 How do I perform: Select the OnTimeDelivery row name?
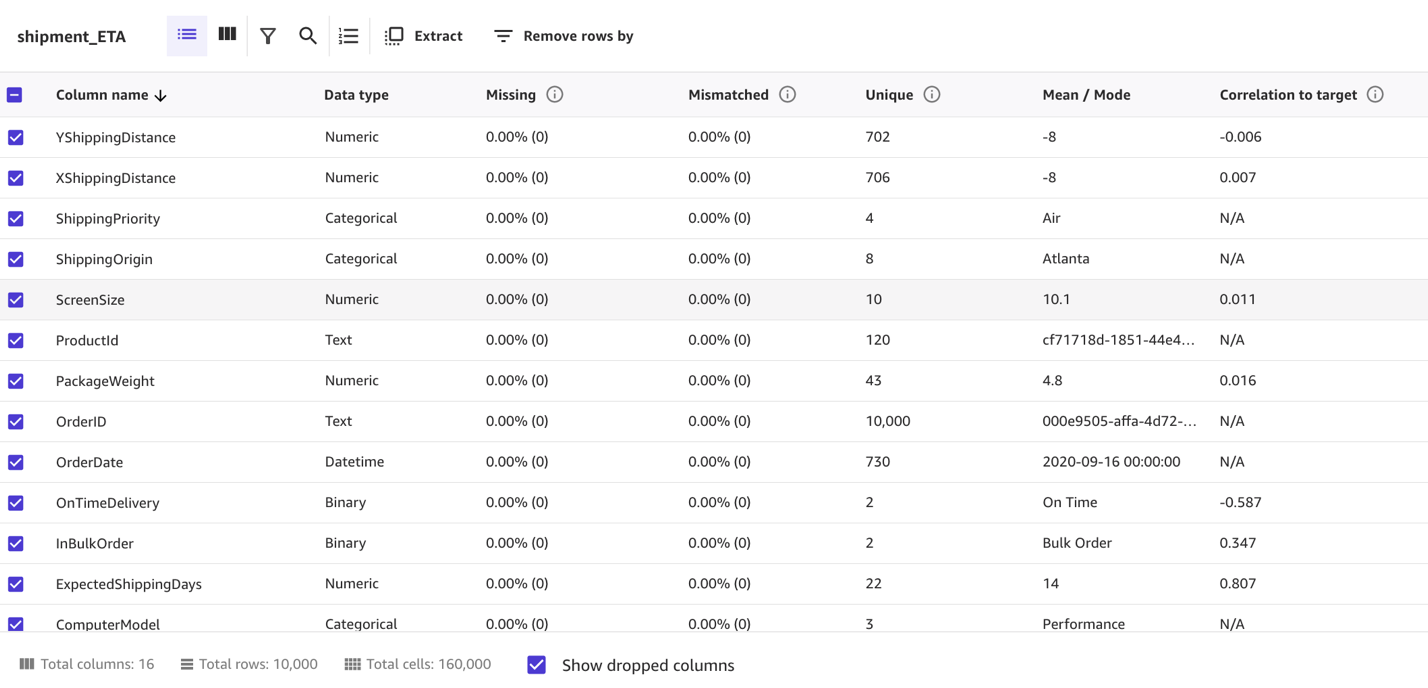pyautogui.click(x=108, y=503)
